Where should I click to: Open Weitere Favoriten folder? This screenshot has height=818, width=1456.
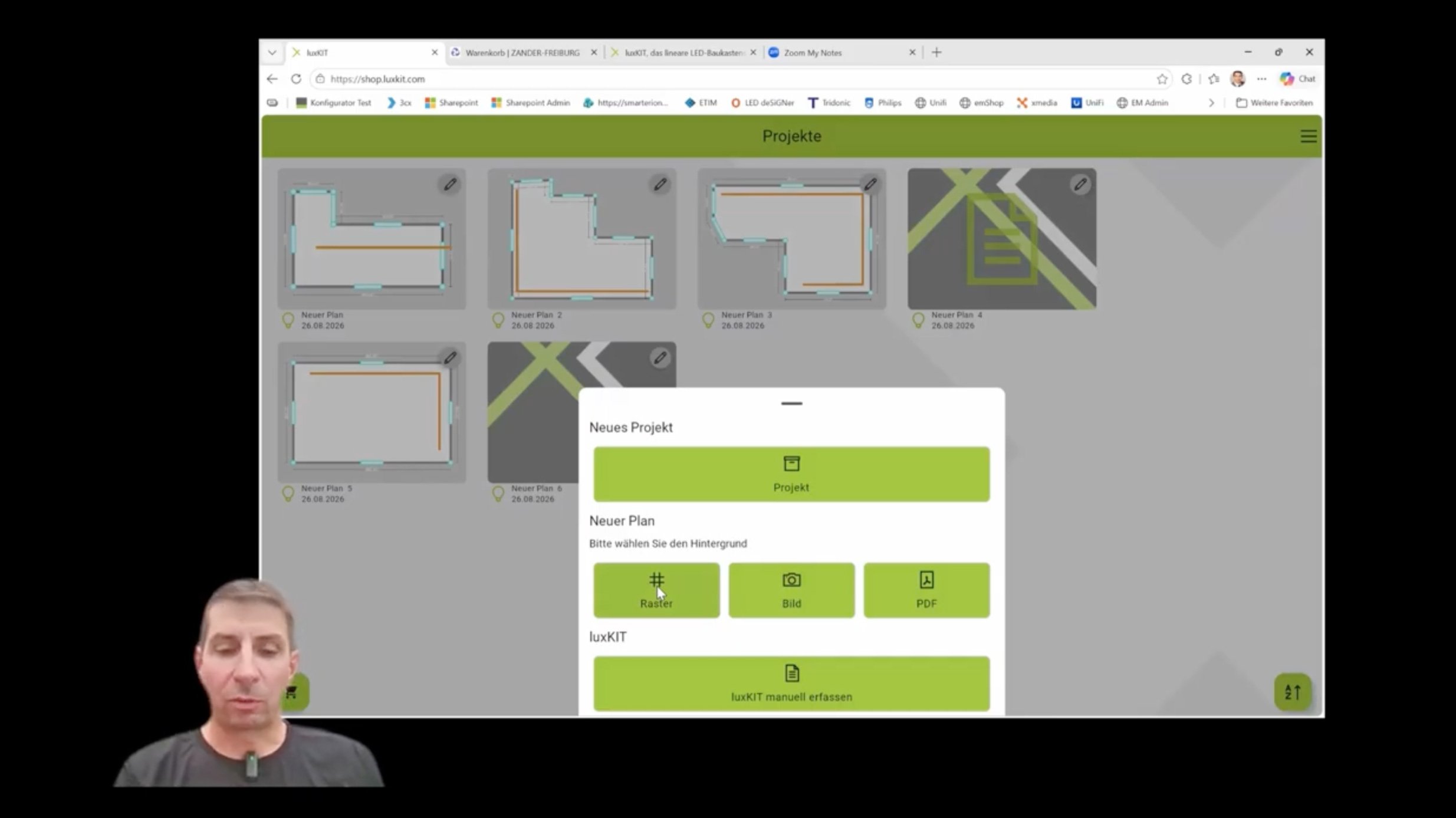[1274, 103]
